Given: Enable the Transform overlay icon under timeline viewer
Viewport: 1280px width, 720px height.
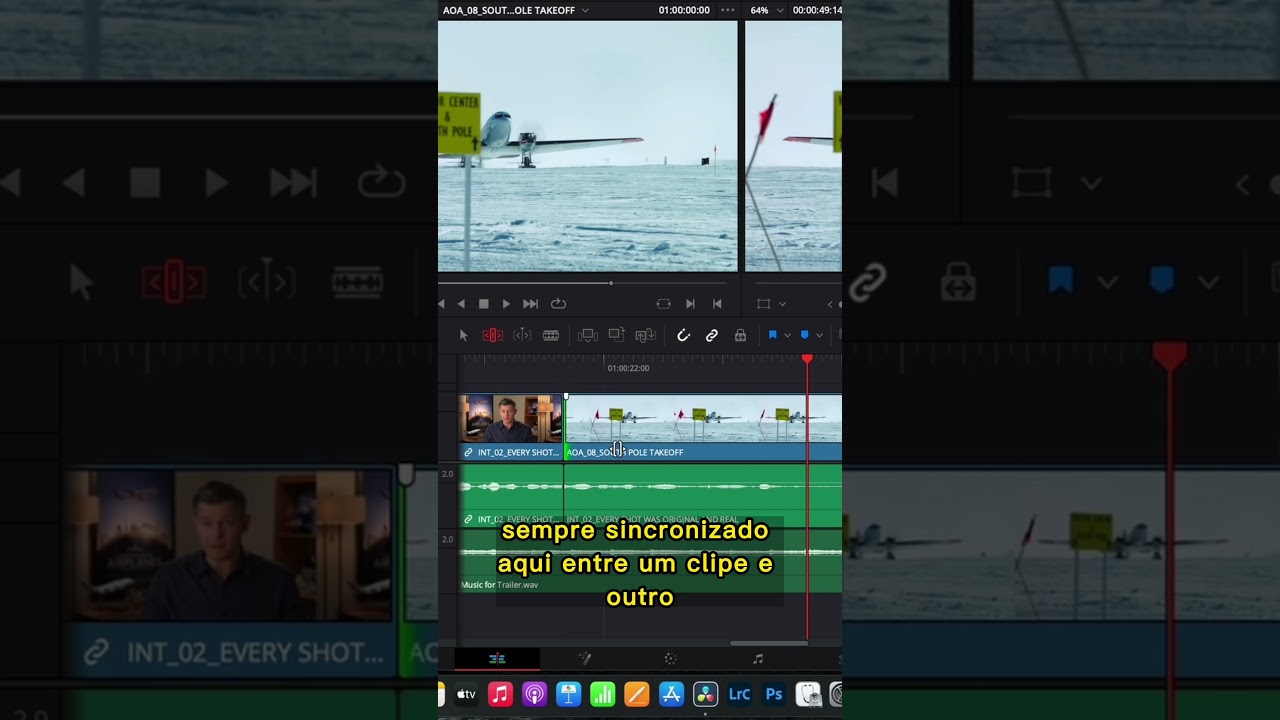Looking at the screenshot, I should (764, 304).
